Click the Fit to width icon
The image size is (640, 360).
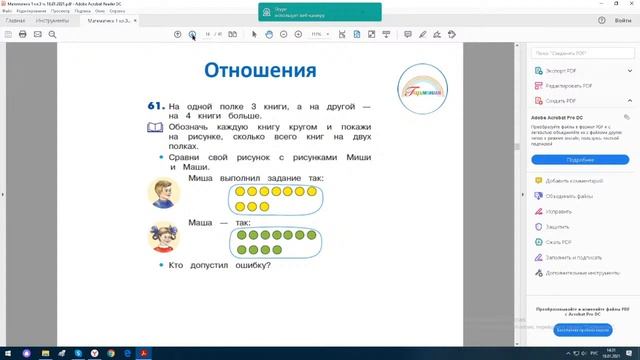[x=342, y=34]
